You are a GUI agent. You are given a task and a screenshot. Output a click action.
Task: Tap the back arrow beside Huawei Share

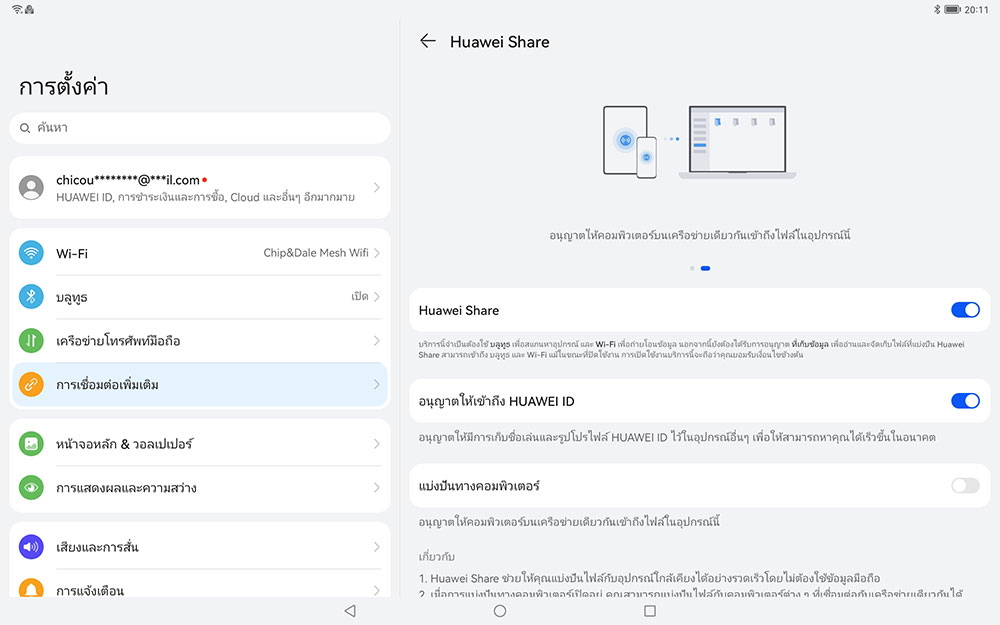click(x=428, y=41)
